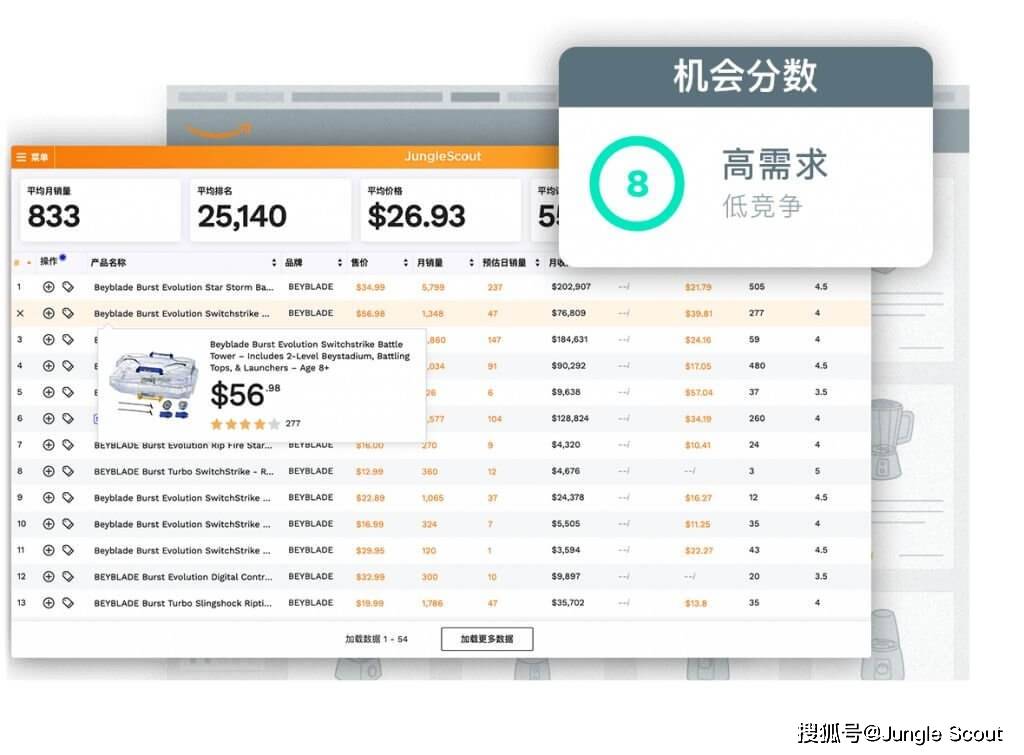Click the 平均月销量 833 stat card

tap(100, 210)
